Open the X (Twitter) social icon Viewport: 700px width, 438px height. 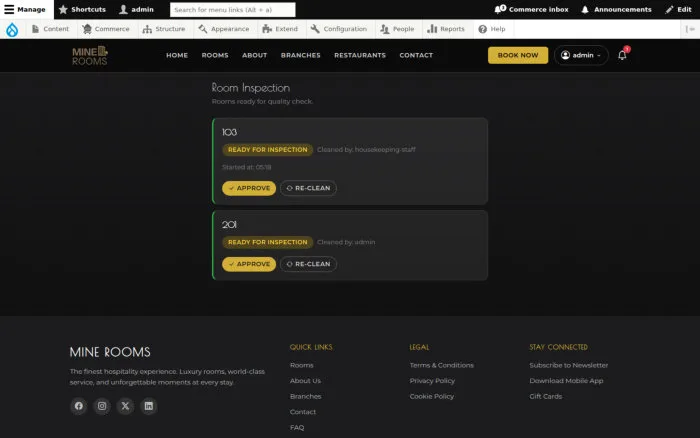[x=125, y=406]
